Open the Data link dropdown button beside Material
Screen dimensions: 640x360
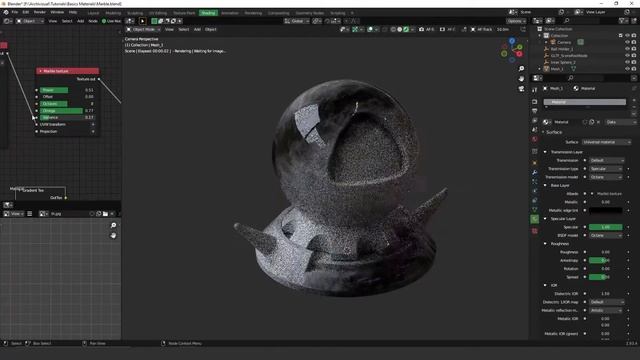coord(620,122)
